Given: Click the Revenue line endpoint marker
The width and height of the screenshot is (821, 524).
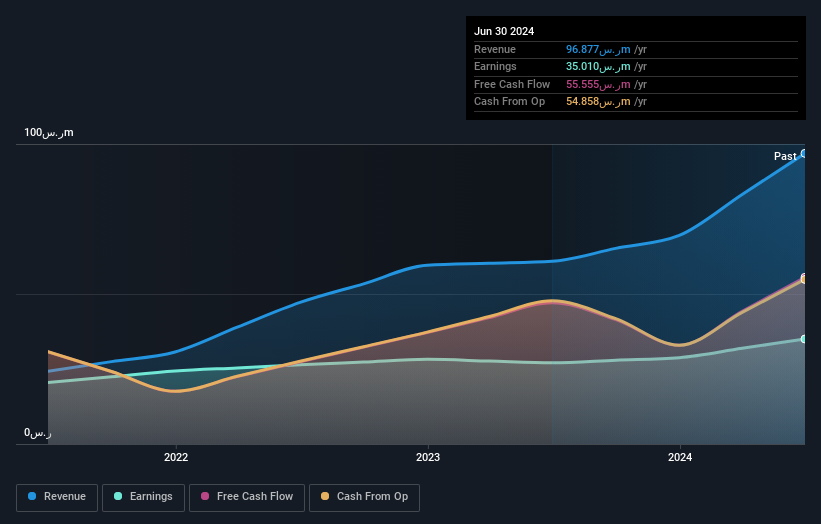Looking at the screenshot, I should [804, 153].
